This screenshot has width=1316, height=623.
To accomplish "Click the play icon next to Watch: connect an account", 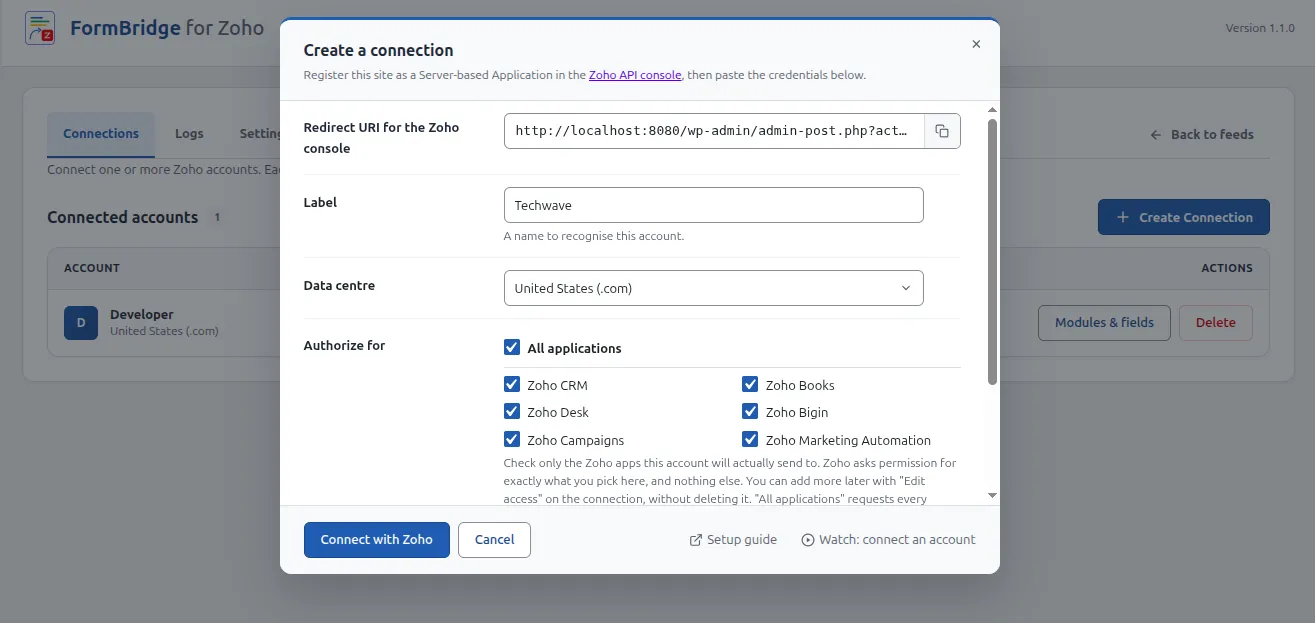I will coord(808,540).
